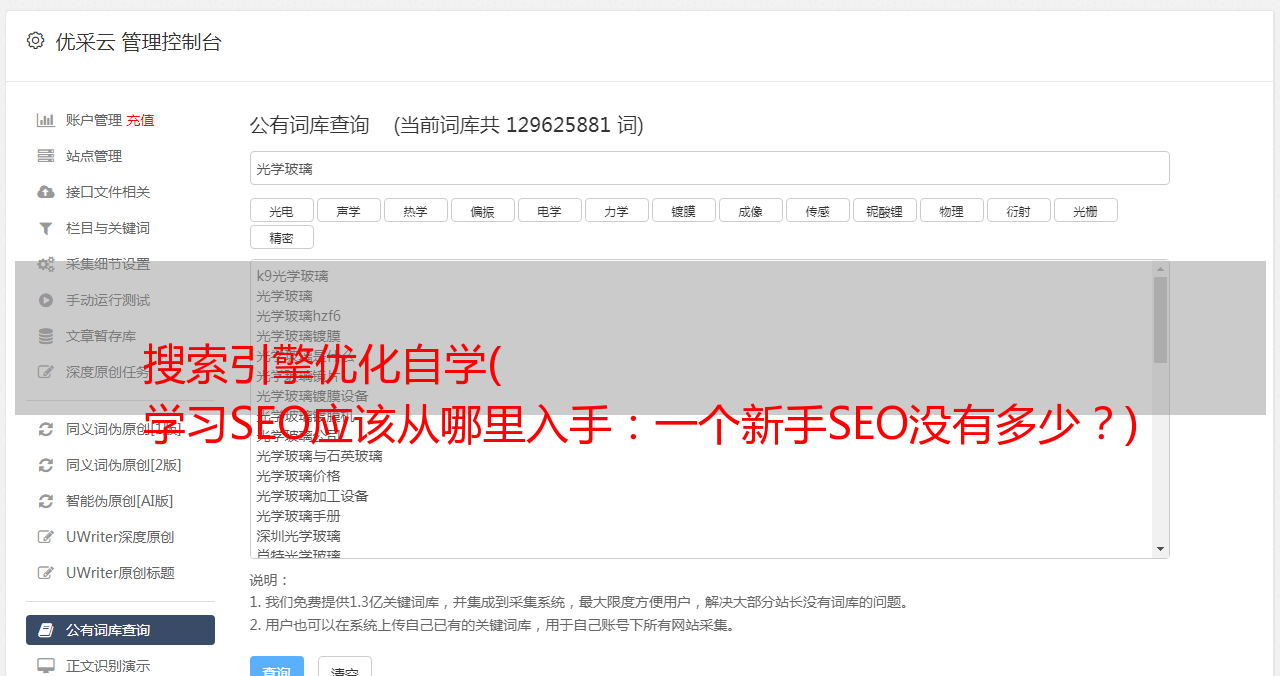Screen dimensions: 1280x676
Task: Select the 声学 tag button
Action: tap(348, 210)
